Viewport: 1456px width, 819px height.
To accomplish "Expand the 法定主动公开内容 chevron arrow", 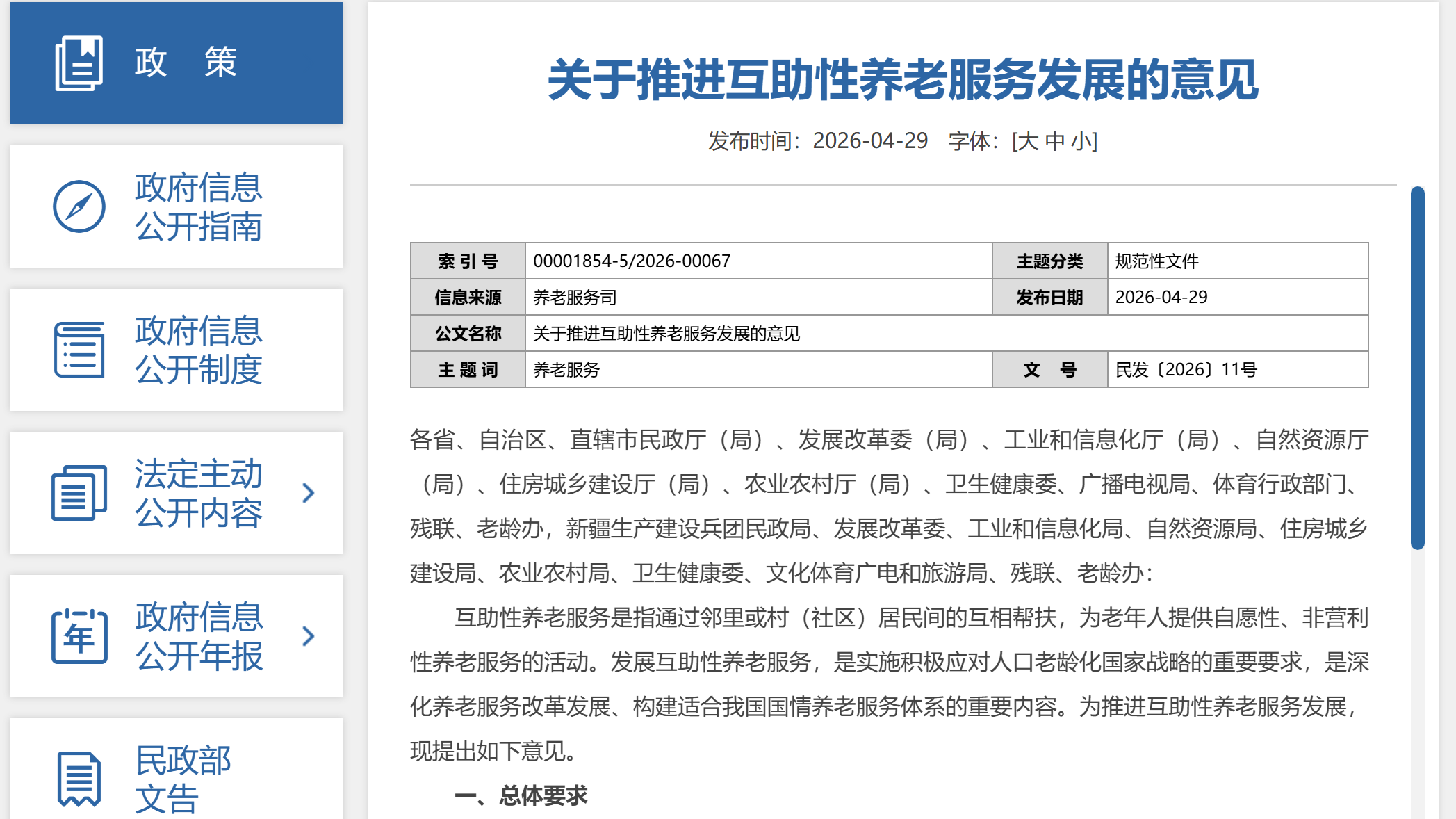I will 309,493.
